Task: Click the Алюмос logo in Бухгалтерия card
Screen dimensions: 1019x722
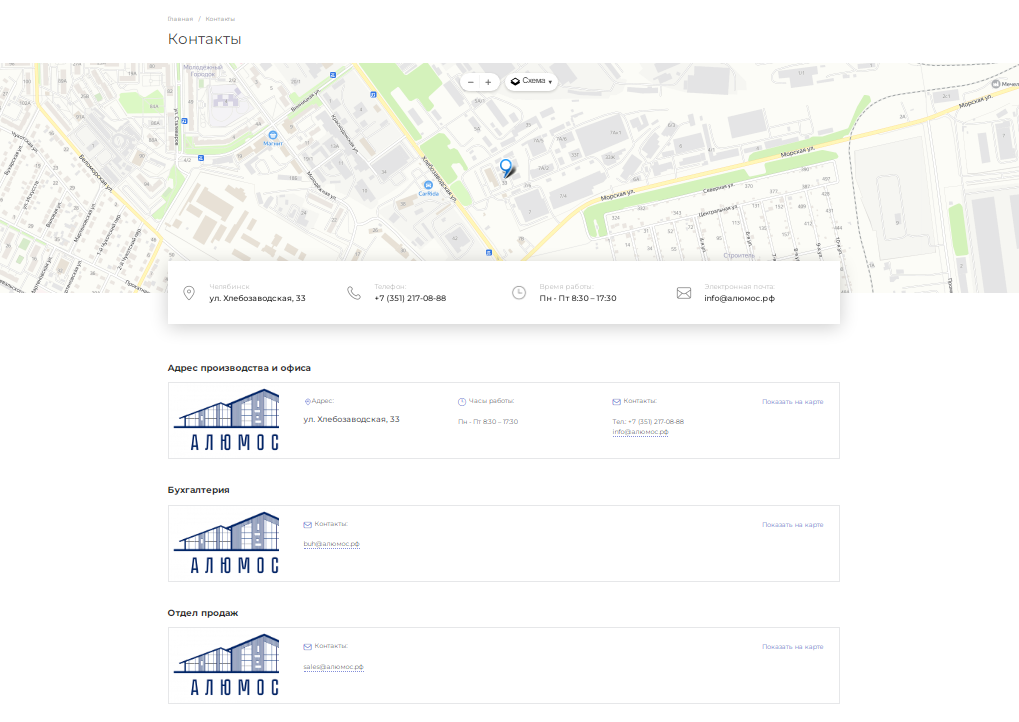Action: tap(227, 543)
